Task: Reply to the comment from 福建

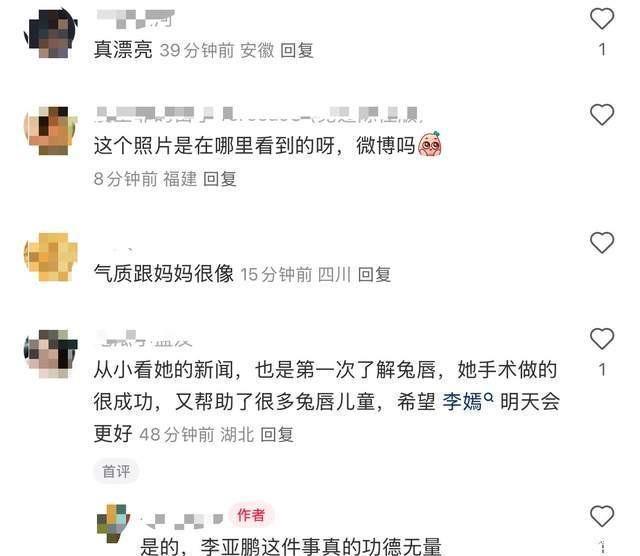Action: coord(220,179)
